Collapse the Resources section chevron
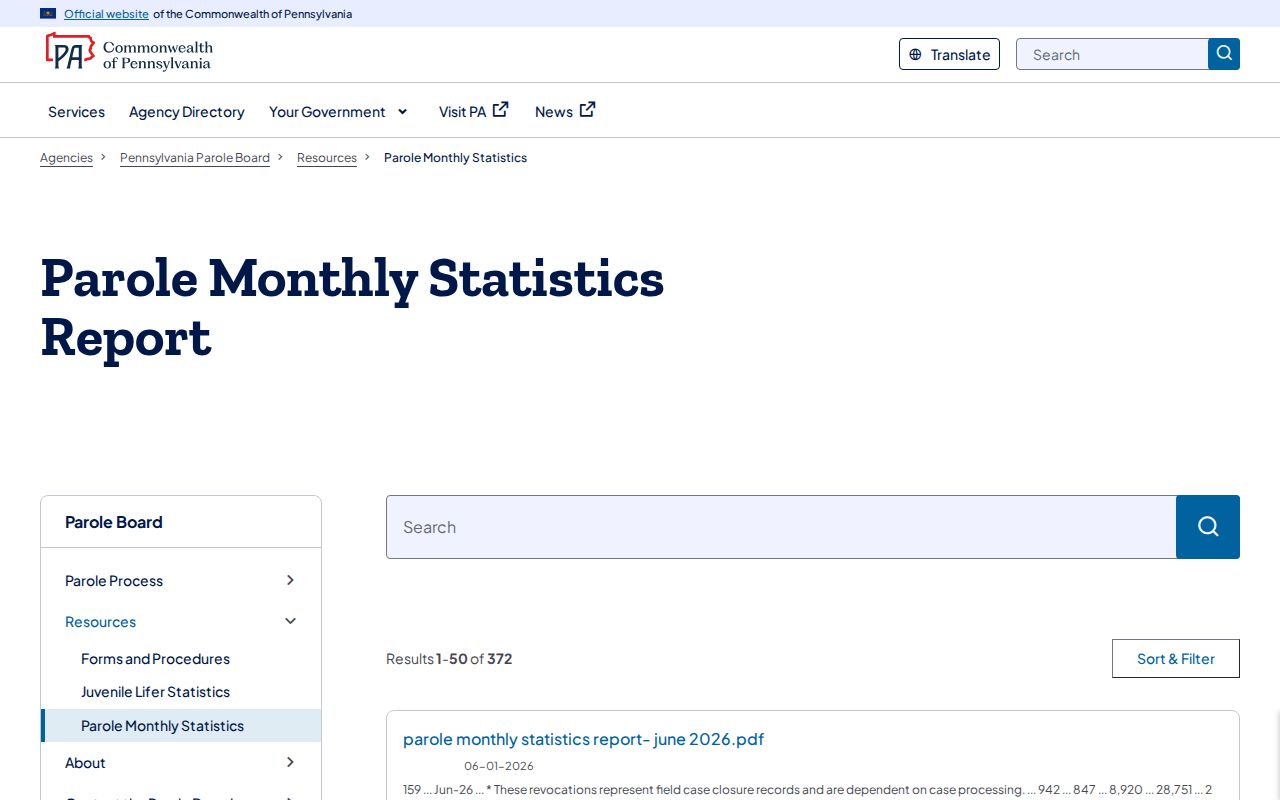 point(290,621)
